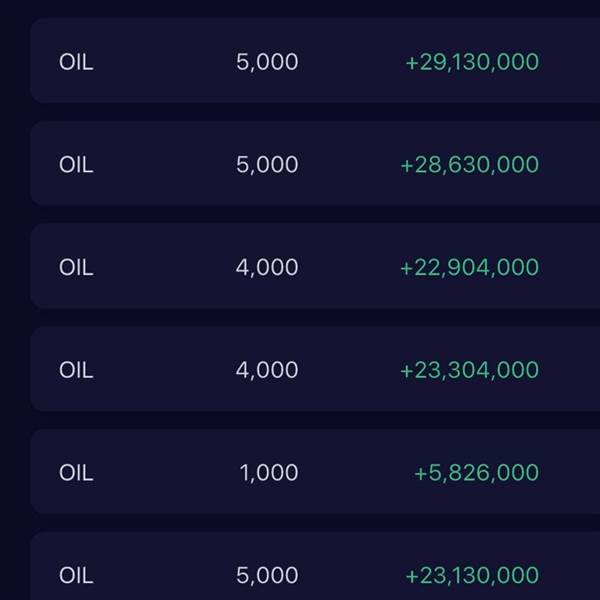
Task: Click the 1,000 quantity value
Action: (269, 473)
